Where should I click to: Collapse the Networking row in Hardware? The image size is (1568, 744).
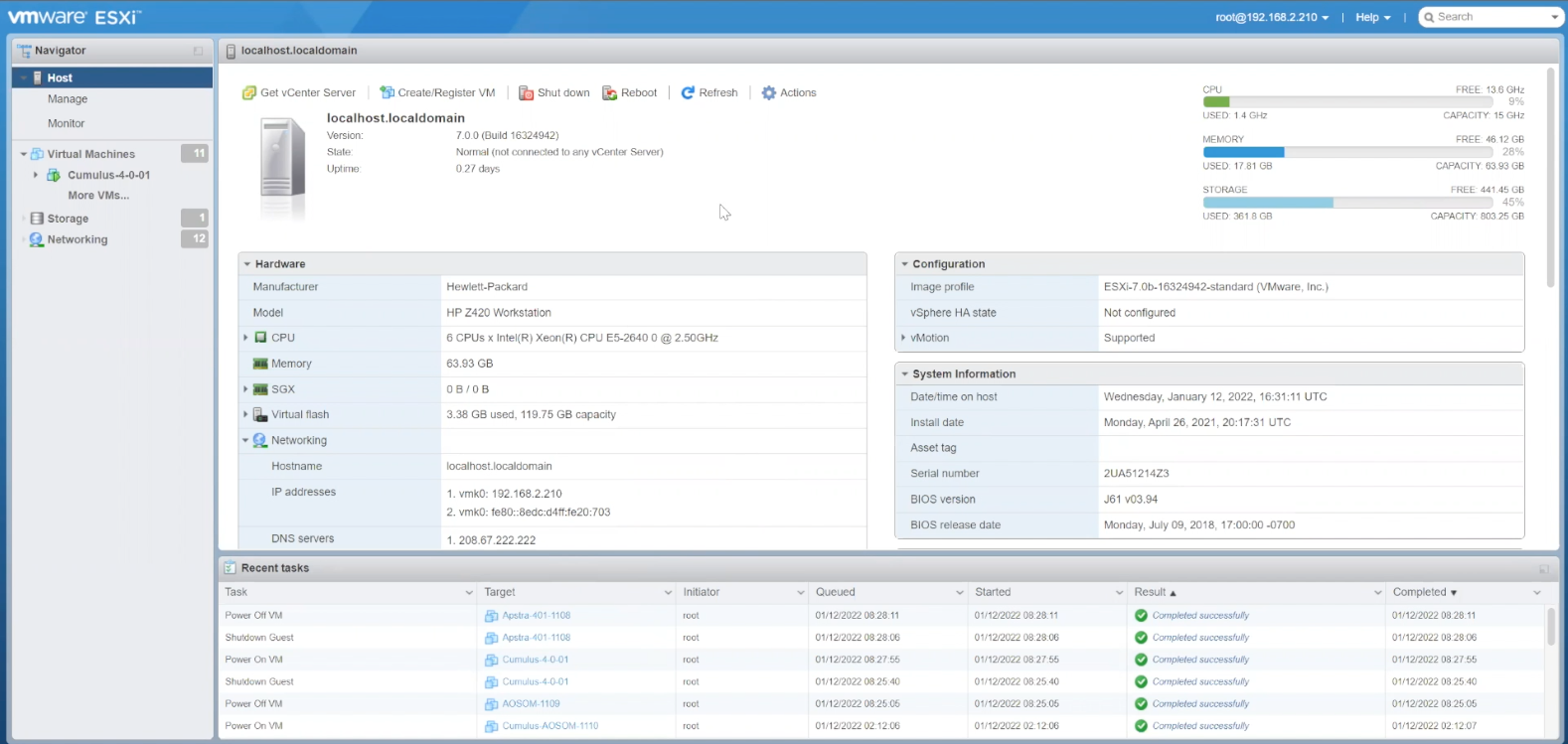(x=245, y=440)
